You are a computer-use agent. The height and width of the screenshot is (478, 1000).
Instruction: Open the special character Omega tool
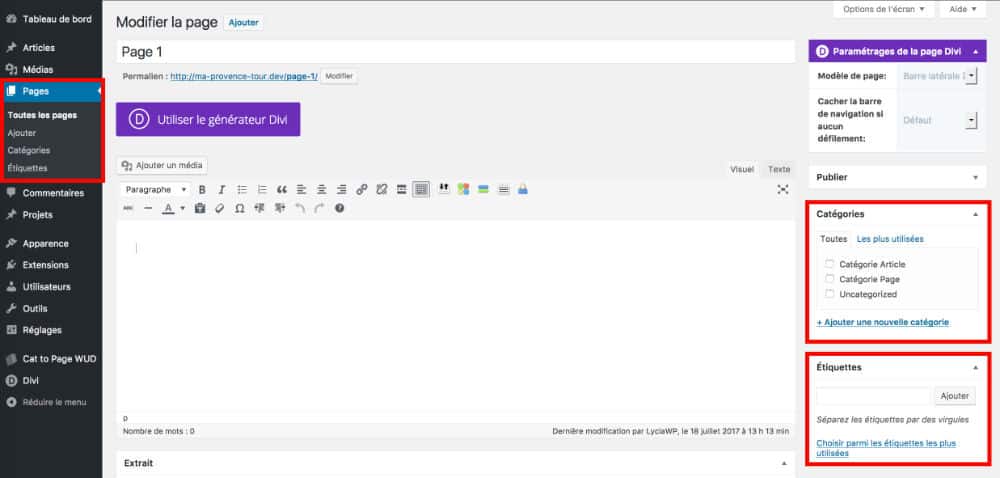pyautogui.click(x=239, y=208)
